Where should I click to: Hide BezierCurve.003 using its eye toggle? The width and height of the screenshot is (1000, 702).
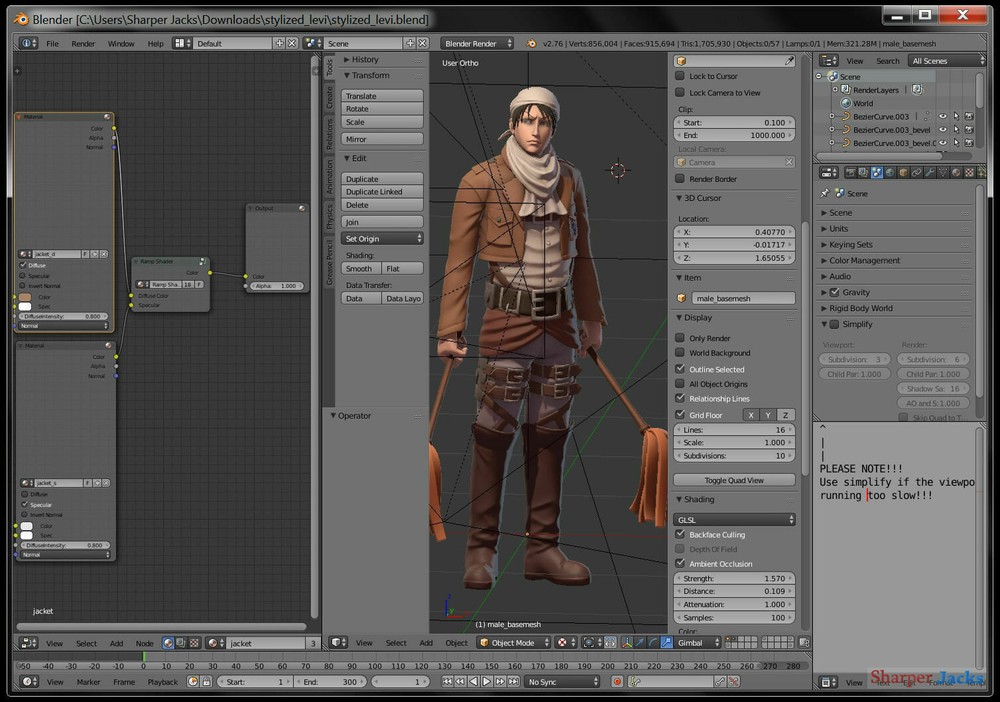coord(943,116)
